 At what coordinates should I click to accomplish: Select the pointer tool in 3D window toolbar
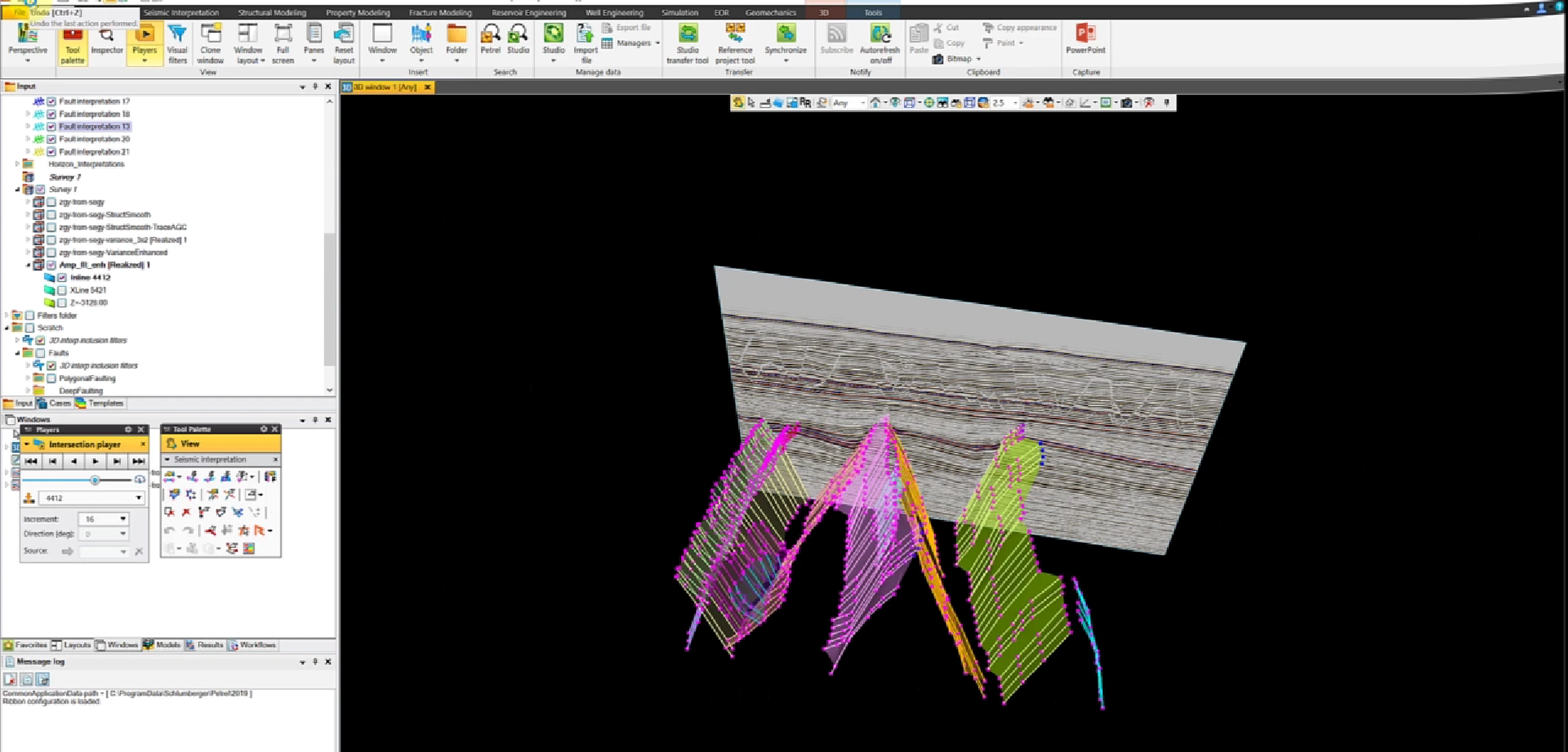click(752, 103)
